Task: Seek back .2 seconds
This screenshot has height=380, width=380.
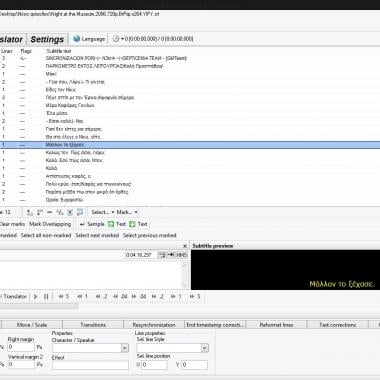Action: point(101,297)
